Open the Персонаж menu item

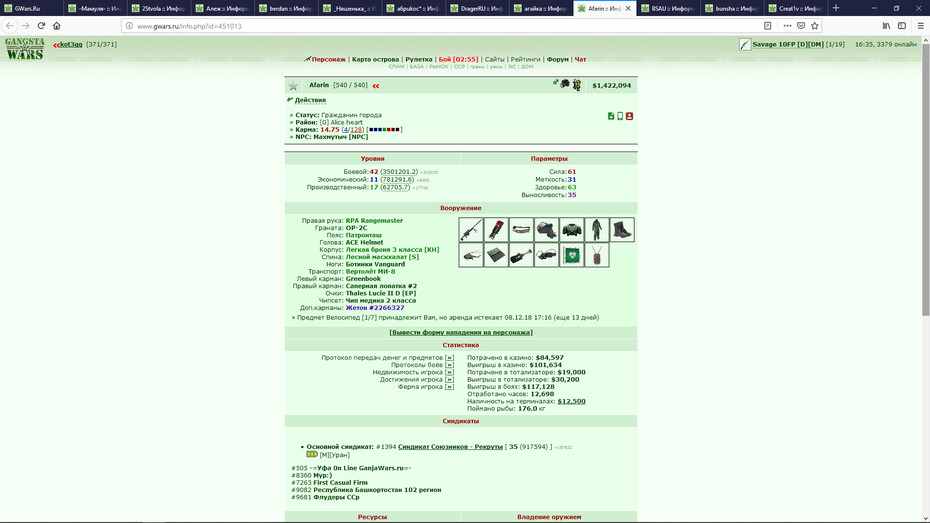click(329, 59)
